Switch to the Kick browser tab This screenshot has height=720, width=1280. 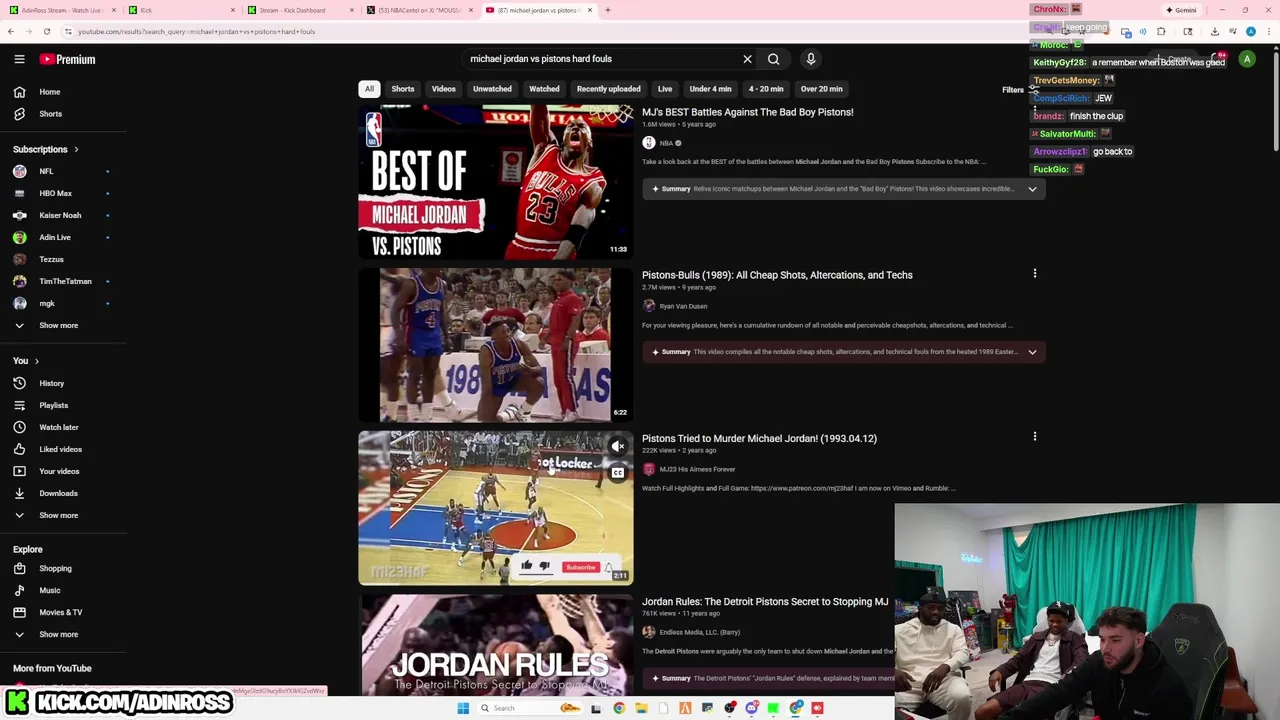[x=180, y=10]
